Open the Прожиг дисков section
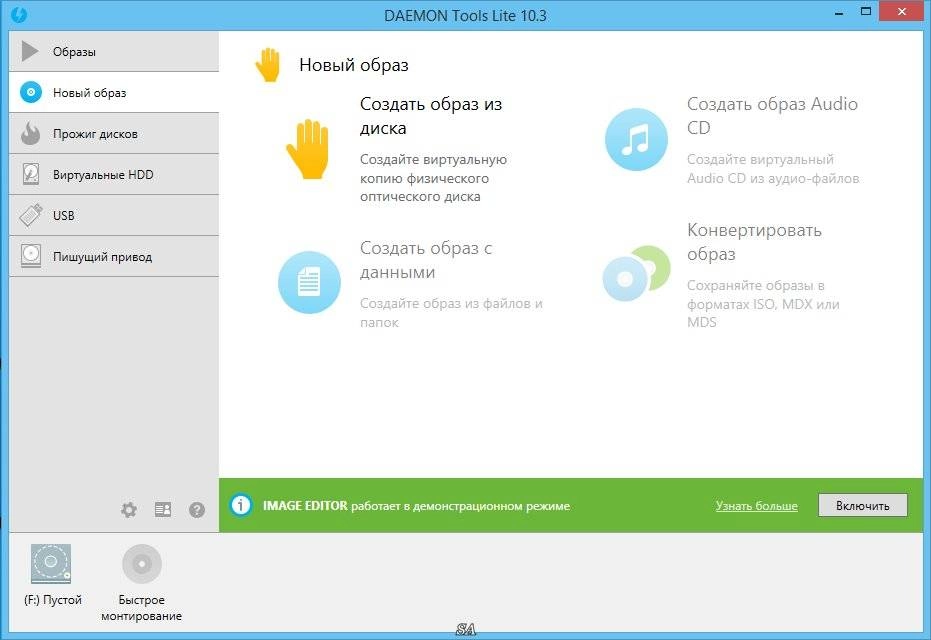The width and height of the screenshot is (931, 640). point(114,134)
